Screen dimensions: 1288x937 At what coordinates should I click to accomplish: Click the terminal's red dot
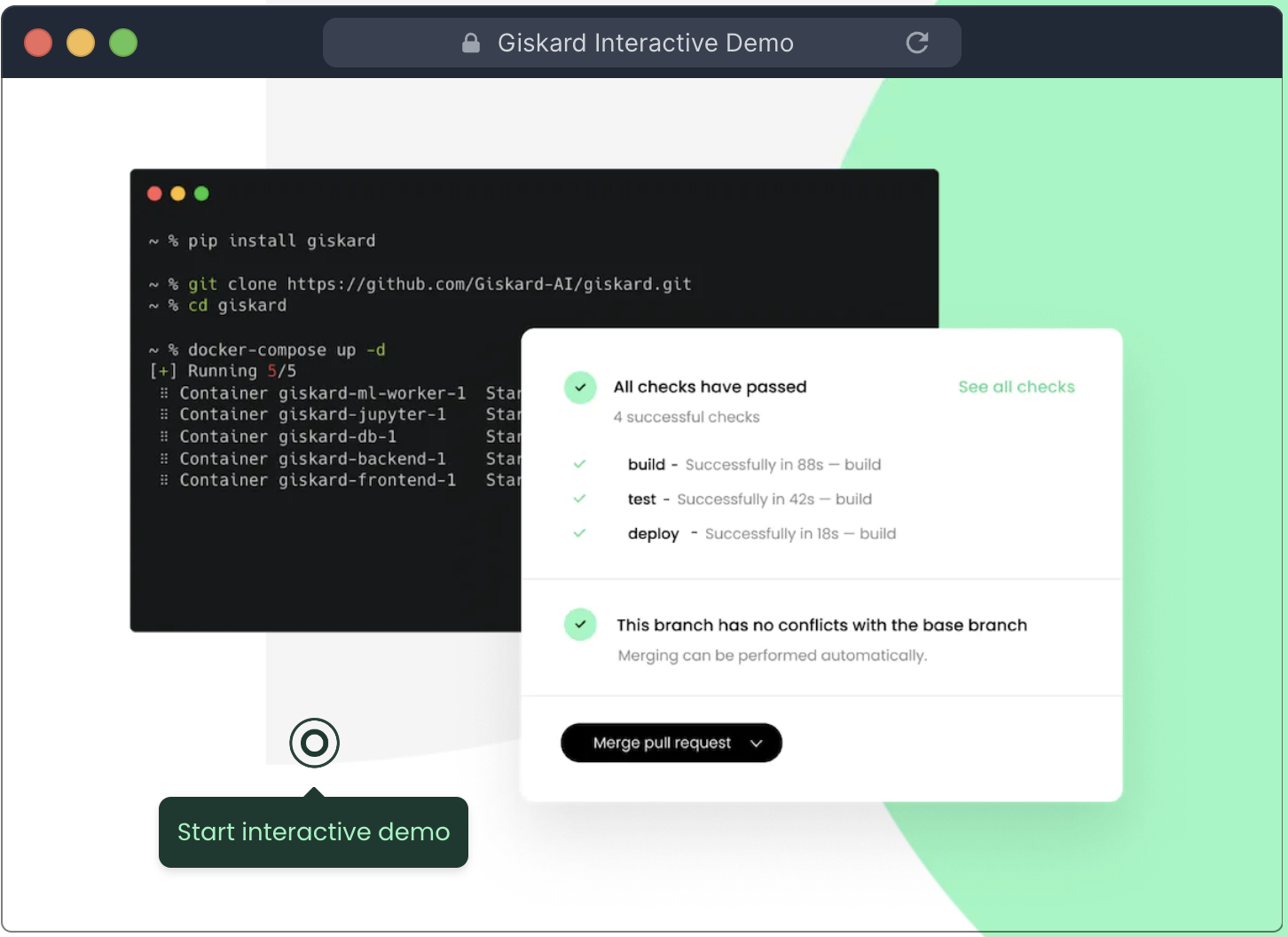[154, 193]
